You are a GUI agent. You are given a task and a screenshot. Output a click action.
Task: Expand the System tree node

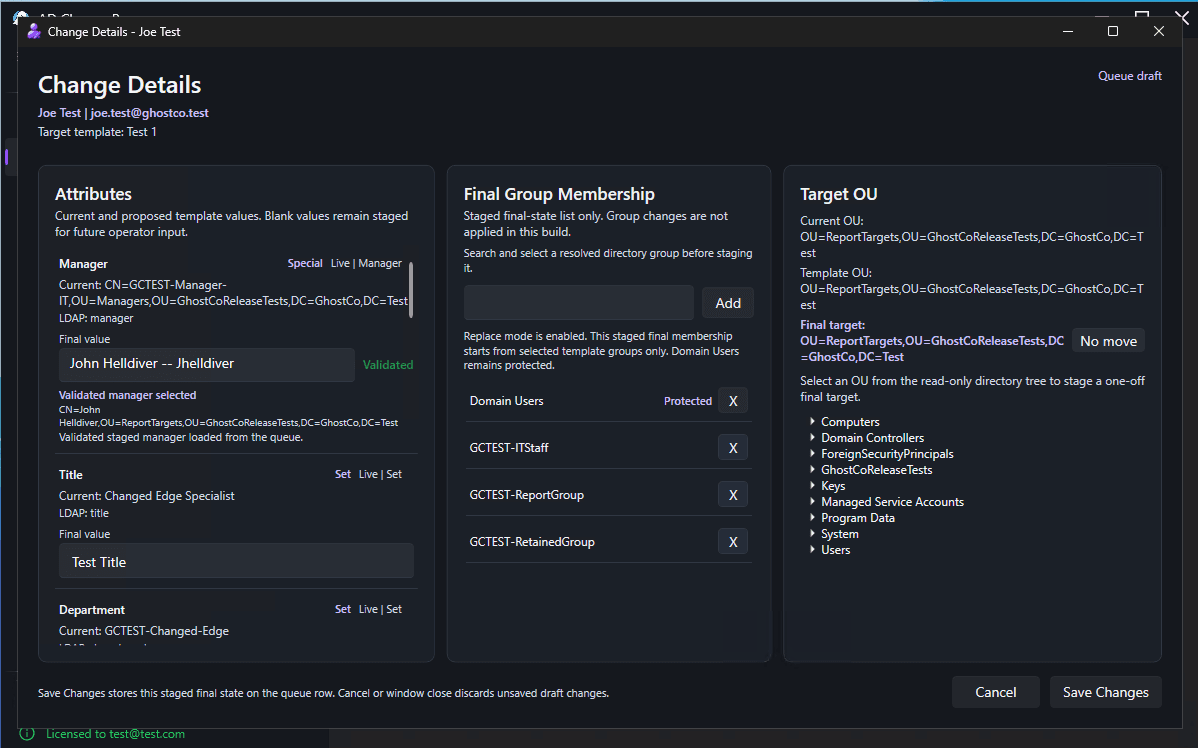click(812, 533)
